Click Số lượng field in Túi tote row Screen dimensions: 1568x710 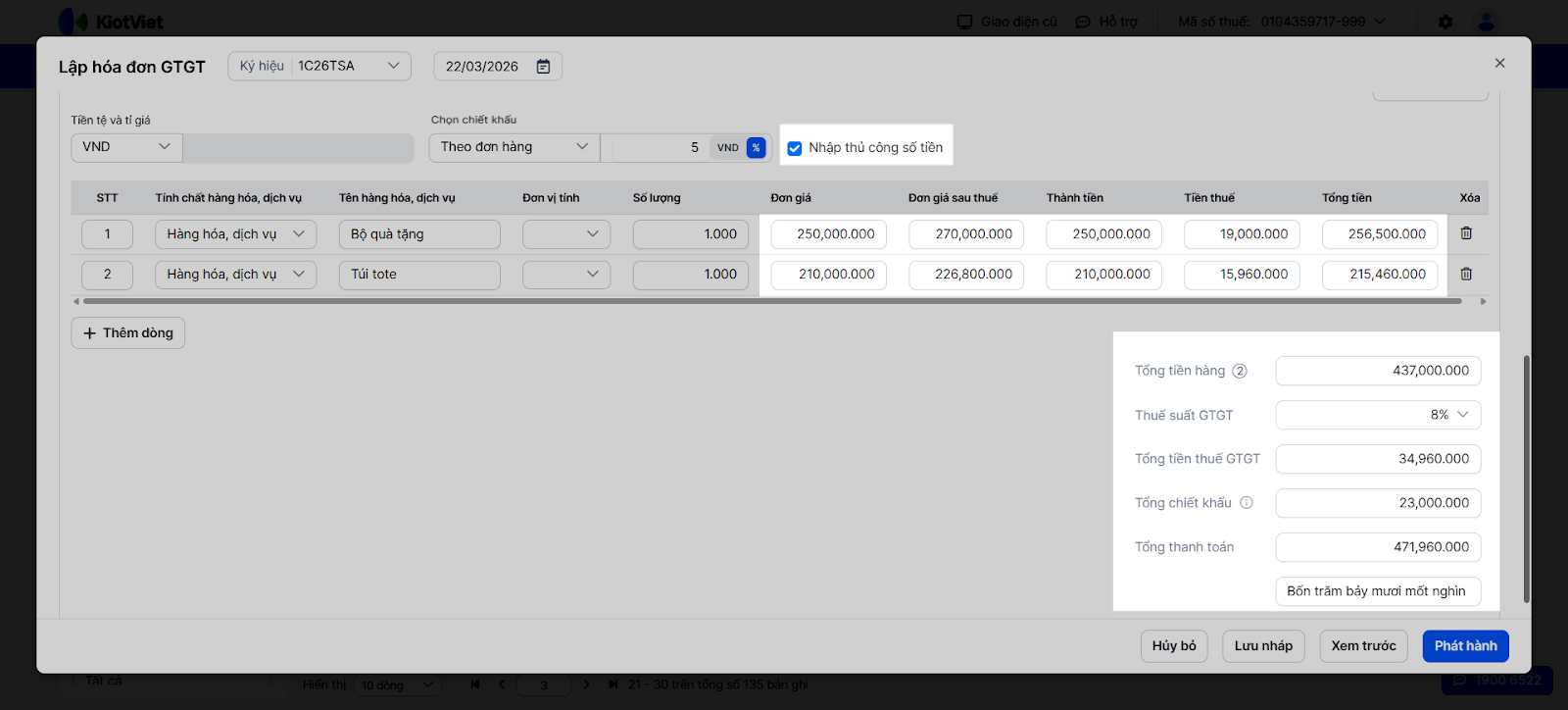(x=691, y=275)
